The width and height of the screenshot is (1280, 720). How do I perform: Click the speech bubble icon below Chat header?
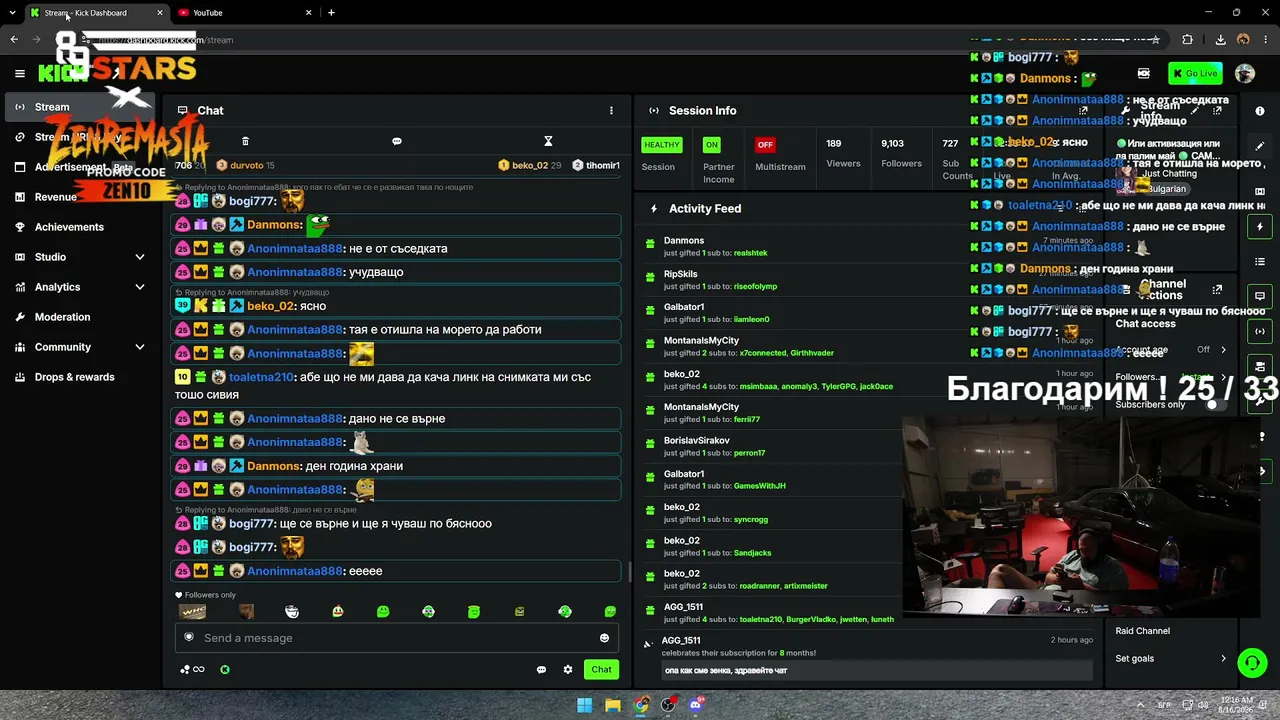point(397,141)
